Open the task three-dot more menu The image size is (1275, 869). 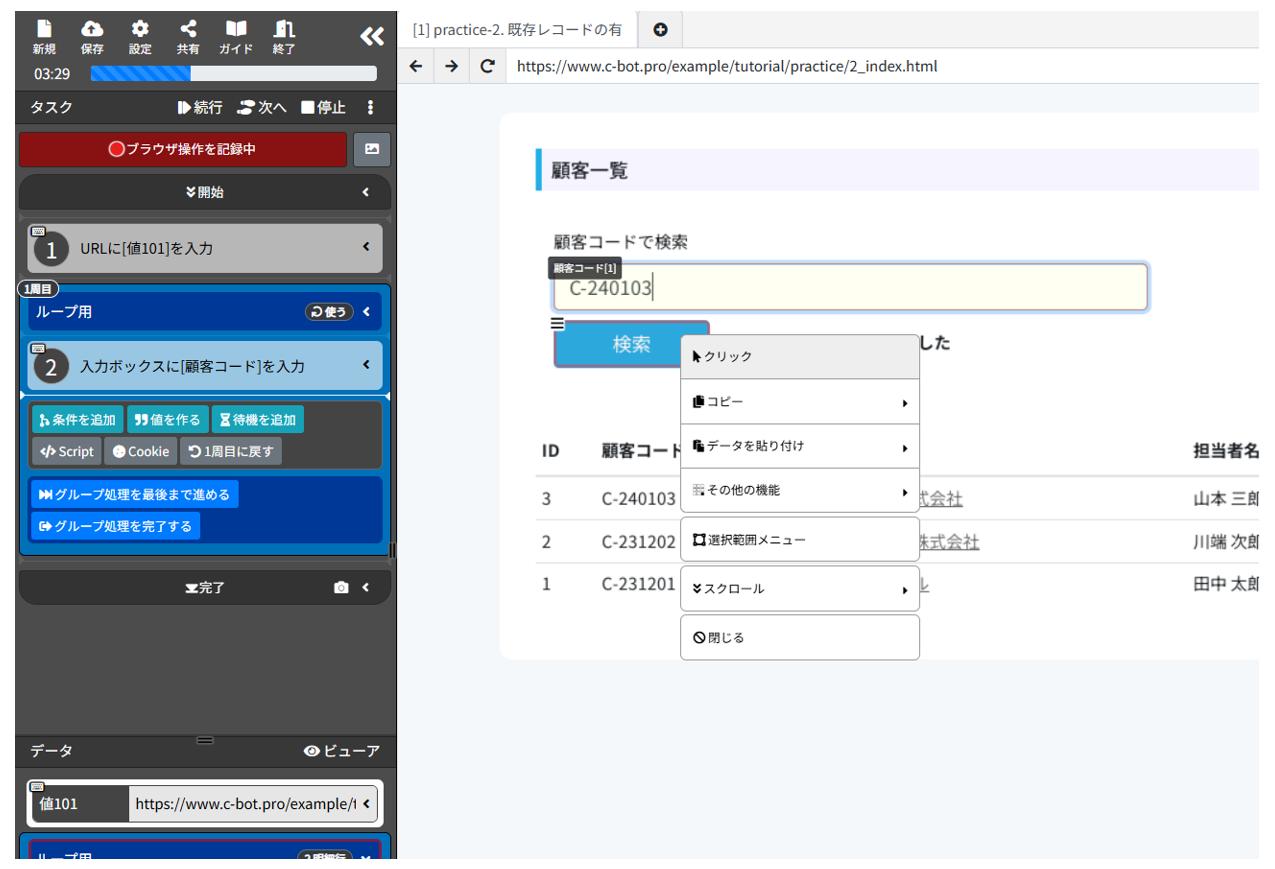[x=370, y=107]
